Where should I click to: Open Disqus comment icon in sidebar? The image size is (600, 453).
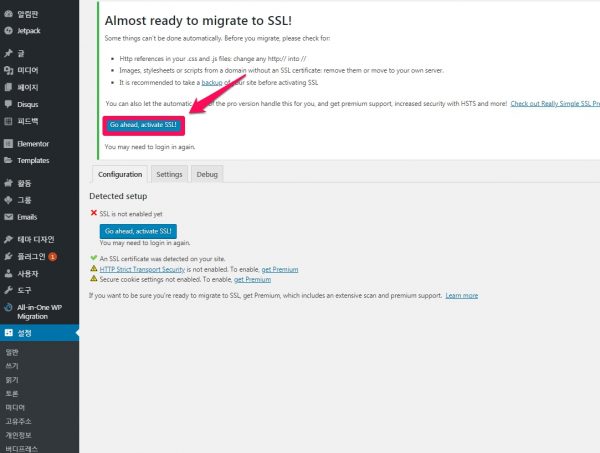coord(8,104)
